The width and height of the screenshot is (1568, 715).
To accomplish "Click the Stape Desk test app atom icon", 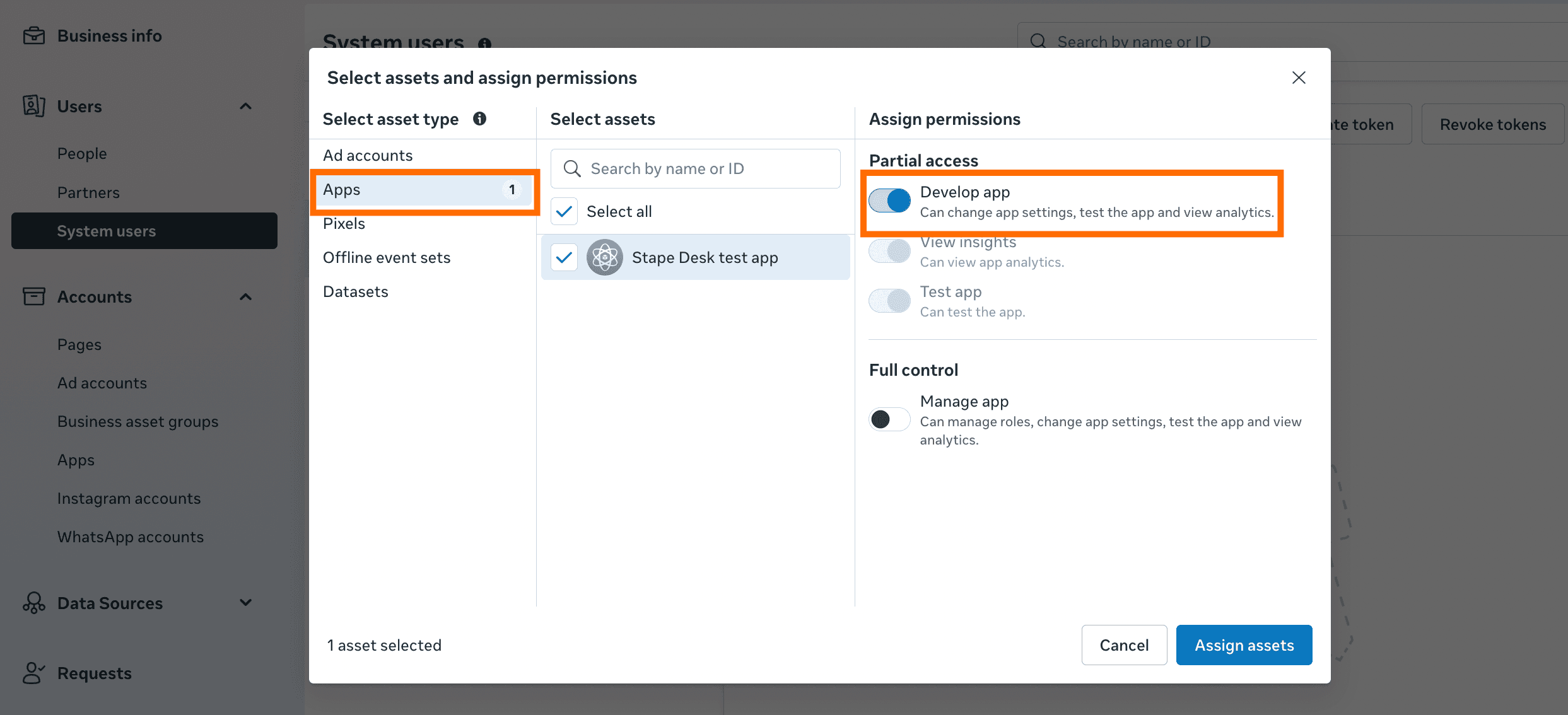I will click(604, 257).
